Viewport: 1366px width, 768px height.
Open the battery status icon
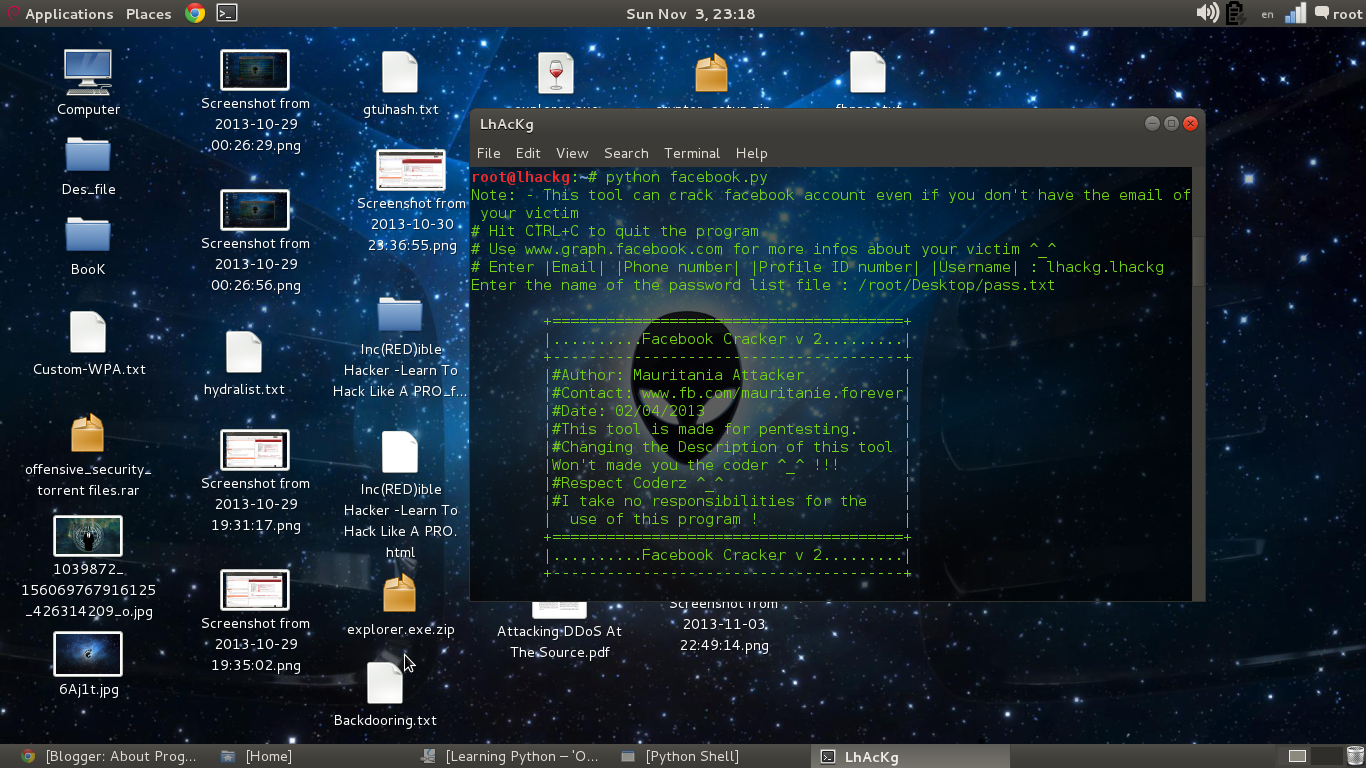pyautogui.click(x=1235, y=13)
